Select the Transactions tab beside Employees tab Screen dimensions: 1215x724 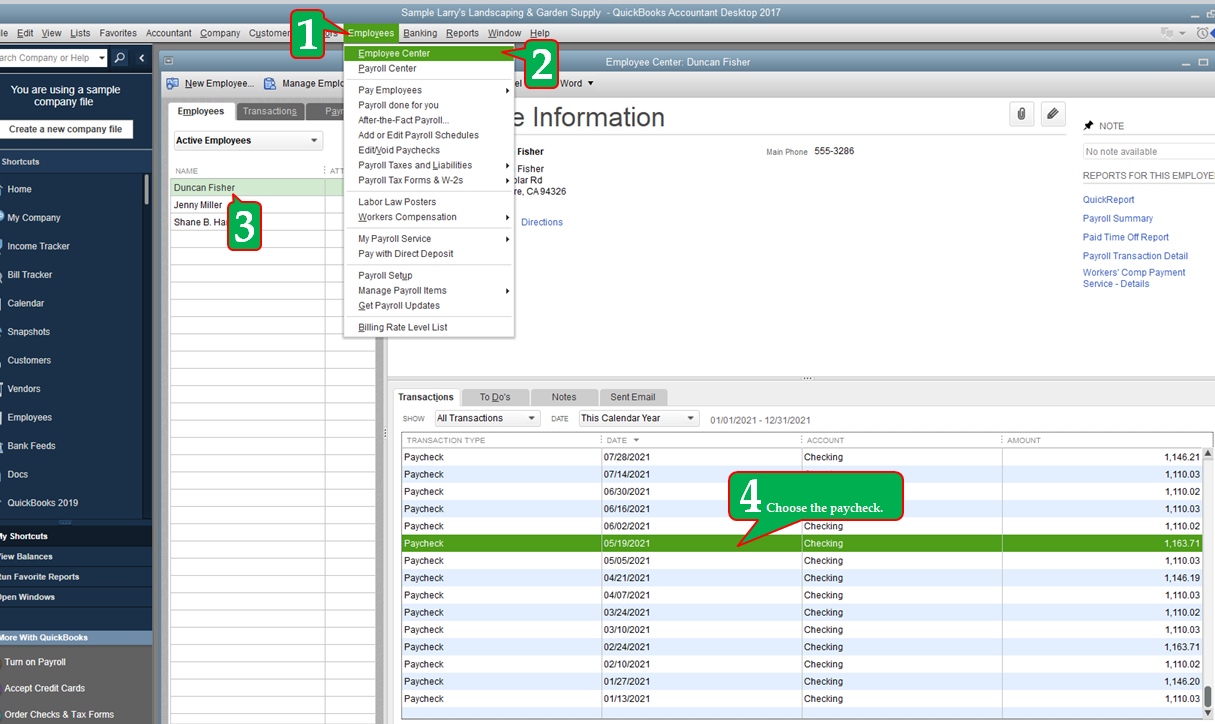pos(270,111)
